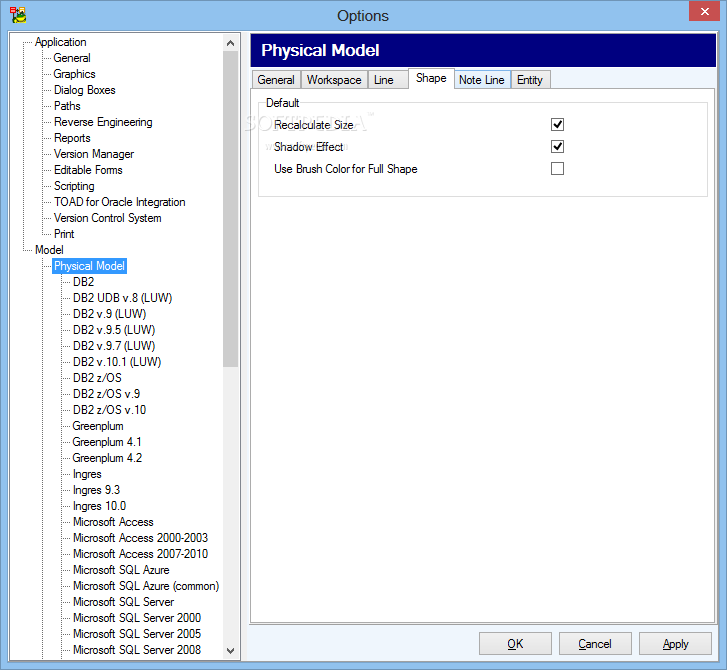This screenshot has height=670, width=727.
Task: Select the Physical Model tree node
Action: coord(89,266)
